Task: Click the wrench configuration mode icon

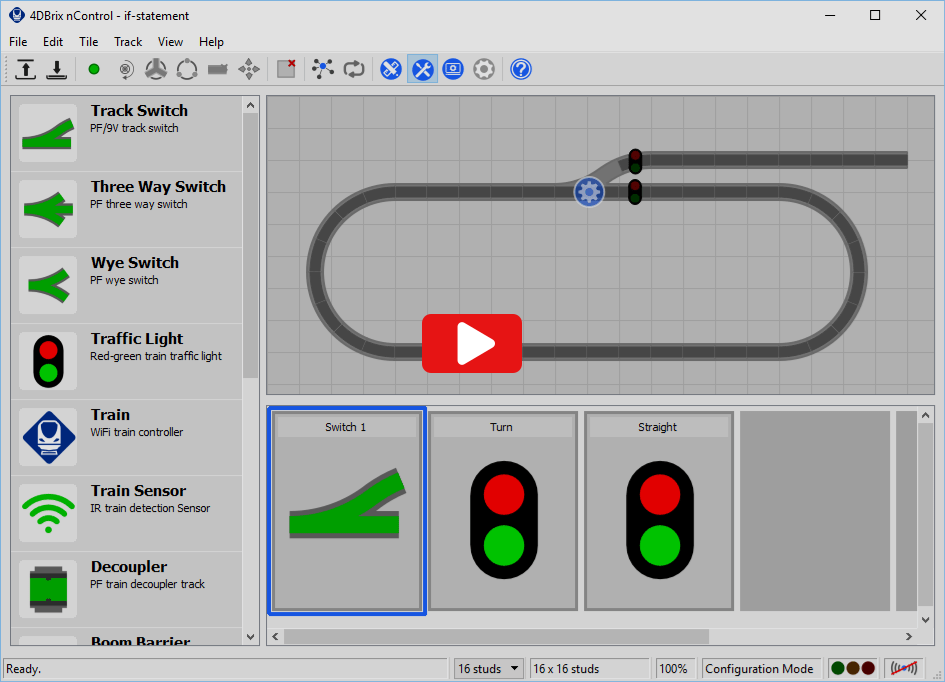Action: click(x=422, y=69)
